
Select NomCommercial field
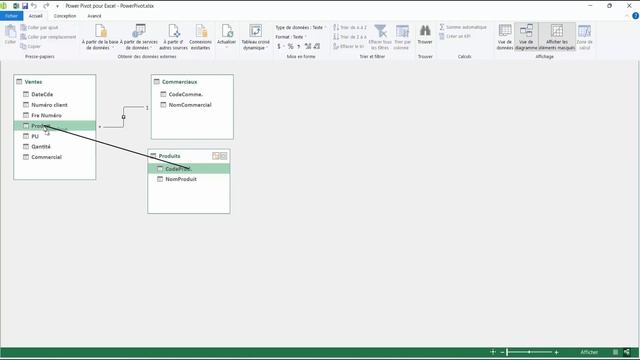[192, 105]
